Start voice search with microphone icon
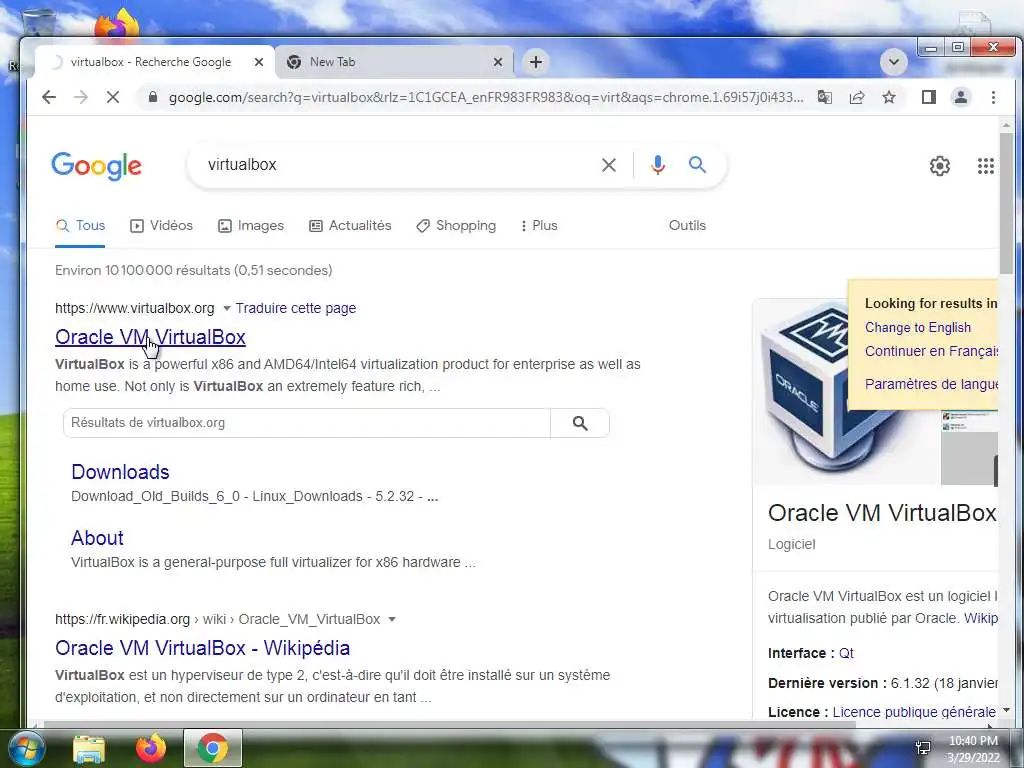Viewport: 1024px width, 768px height. (658, 165)
